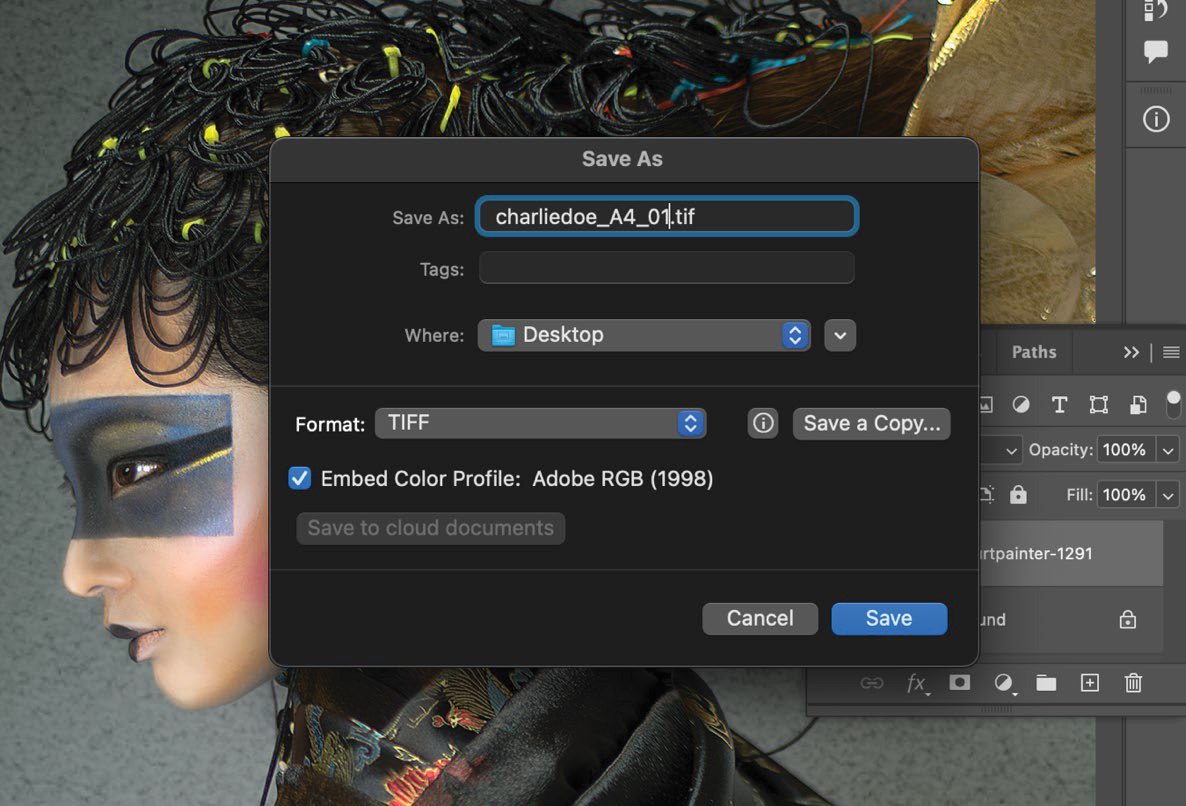The width and height of the screenshot is (1186, 806).
Task: Cancel the Save As dialog
Action: (760, 618)
